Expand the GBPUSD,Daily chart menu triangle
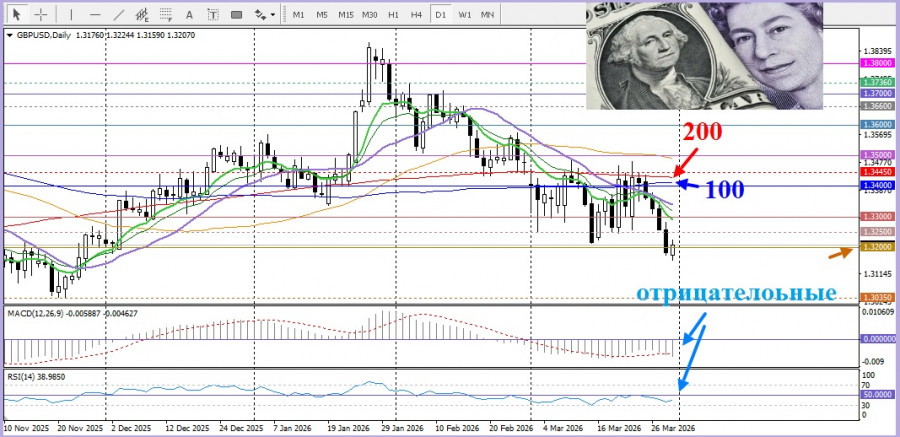 point(10,36)
